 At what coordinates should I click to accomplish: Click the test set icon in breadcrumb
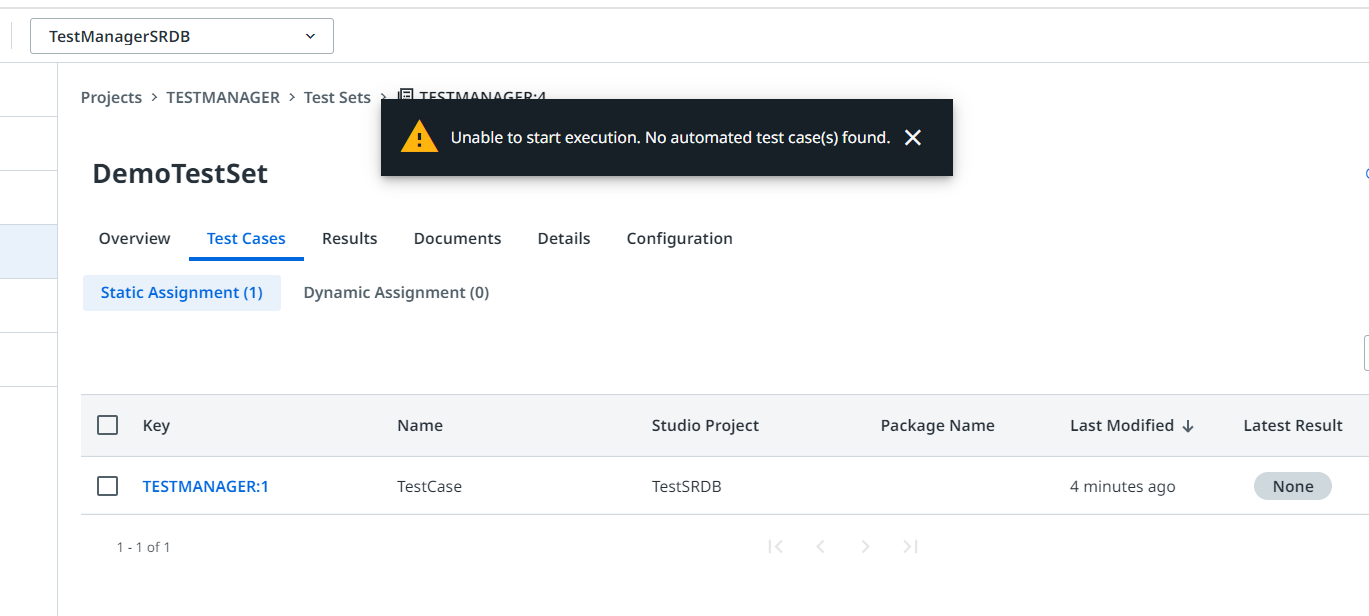click(x=405, y=96)
